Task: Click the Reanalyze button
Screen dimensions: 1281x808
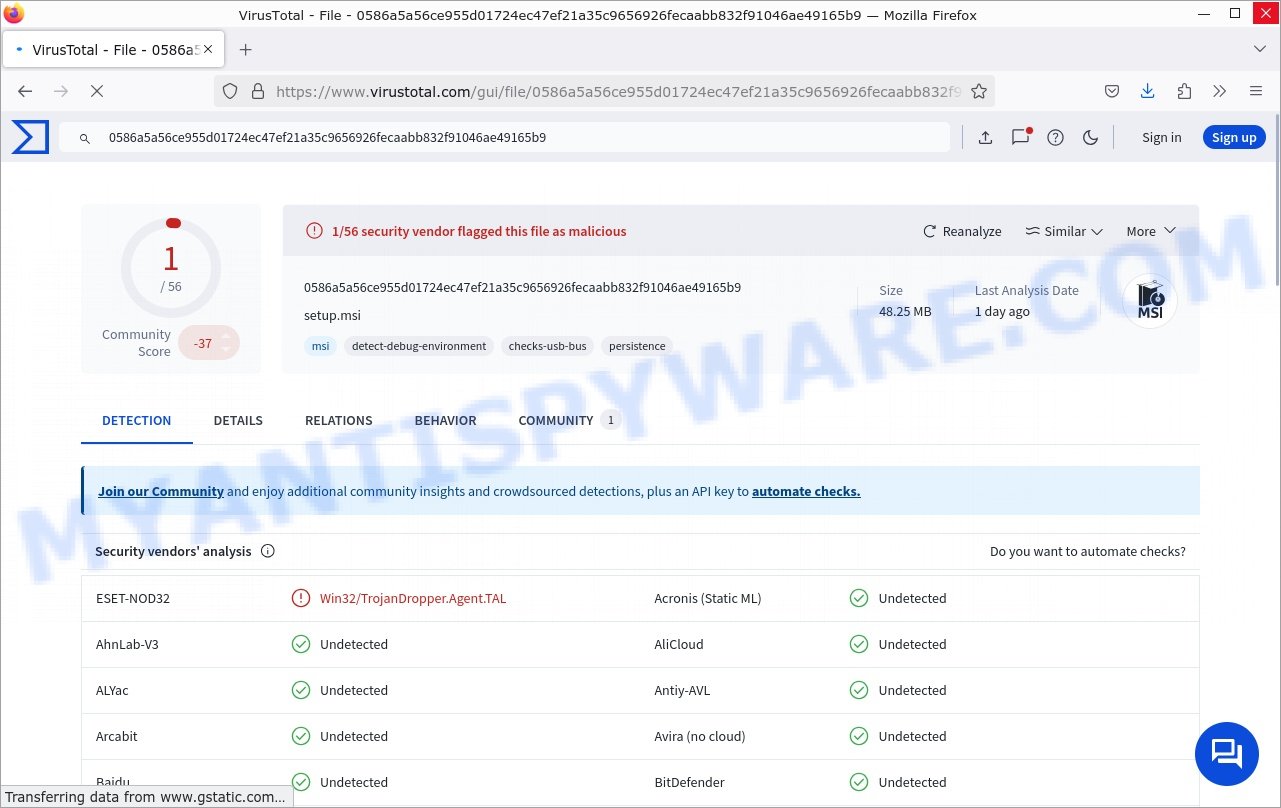Action: pyautogui.click(x=961, y=231)
